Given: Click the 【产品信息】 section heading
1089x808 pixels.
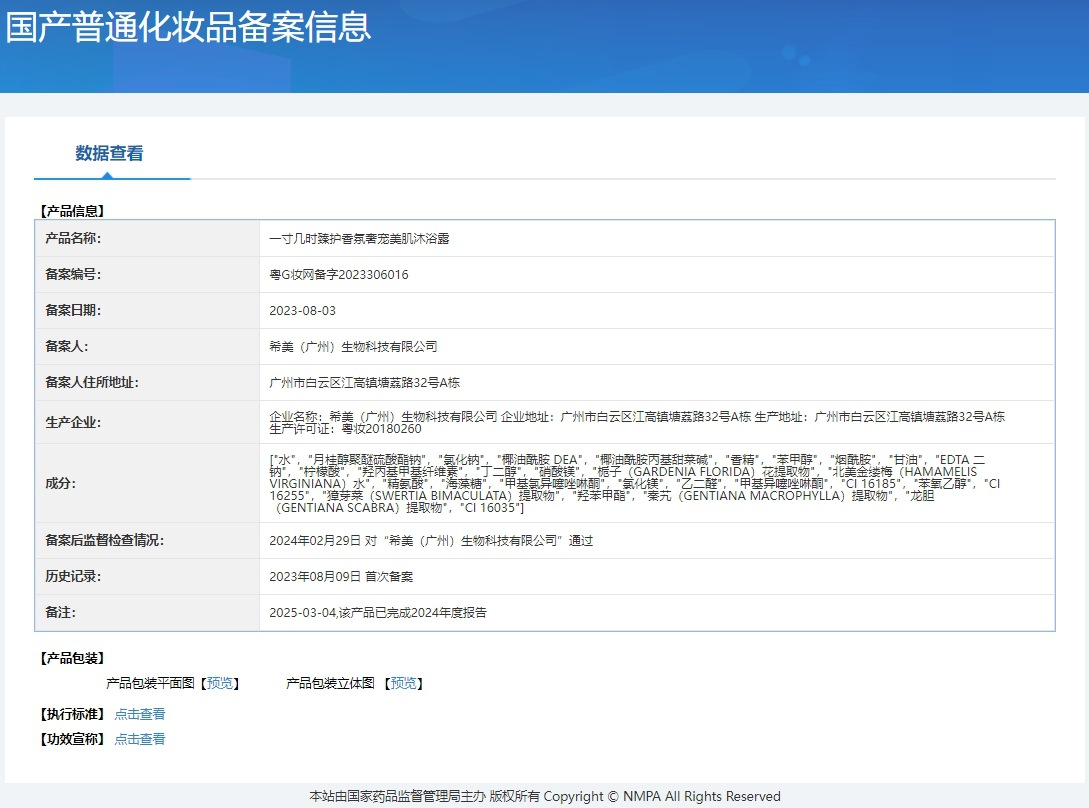Looking at the screenshot, I should (71, 211).
